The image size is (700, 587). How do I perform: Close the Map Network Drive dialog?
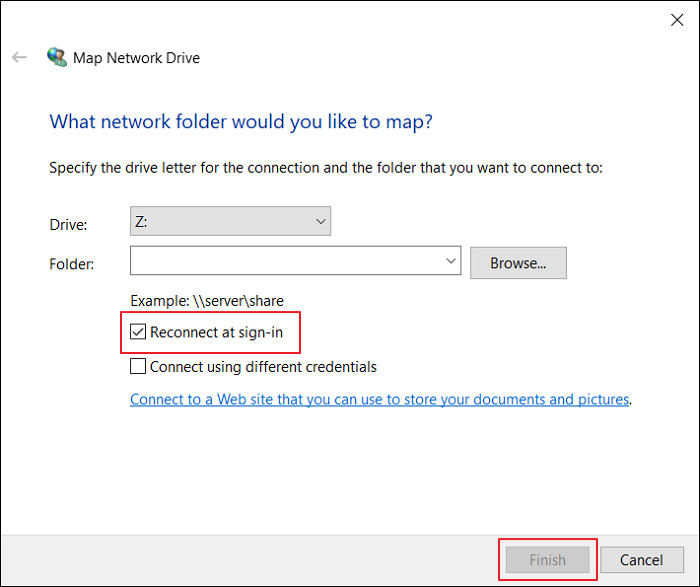677,20
